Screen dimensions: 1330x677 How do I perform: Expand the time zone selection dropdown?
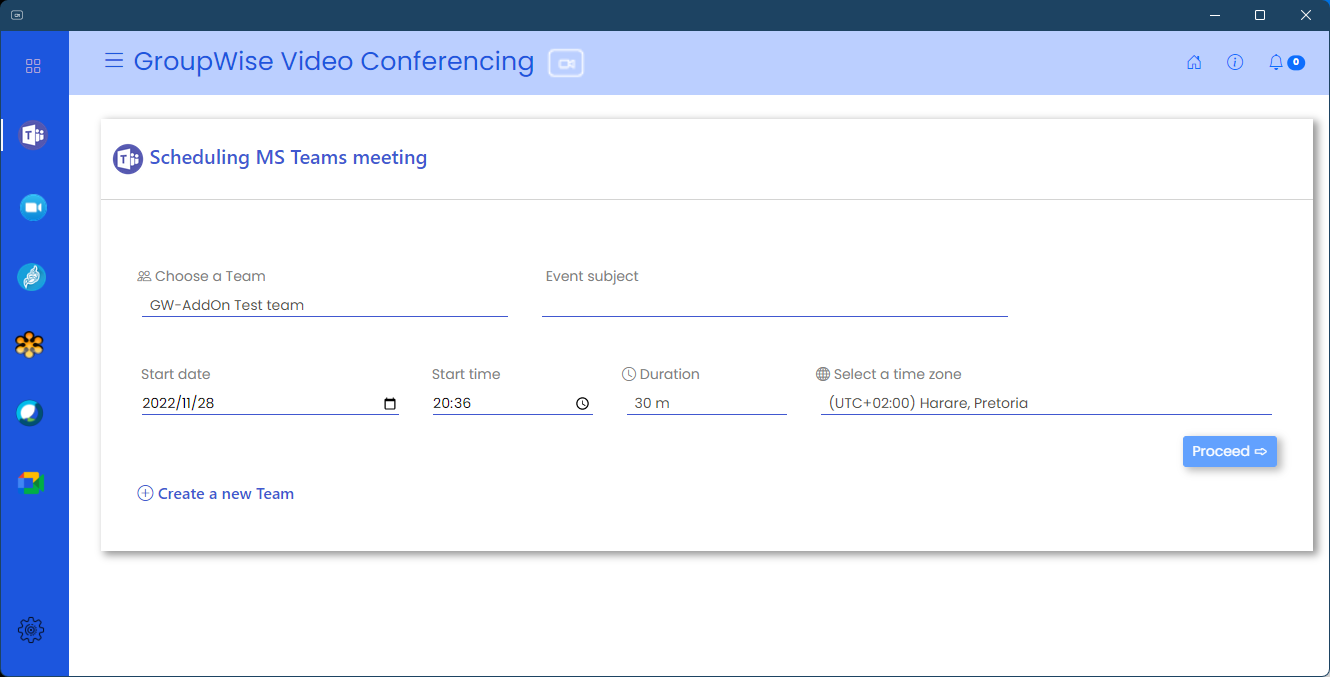pos(1045,403)
